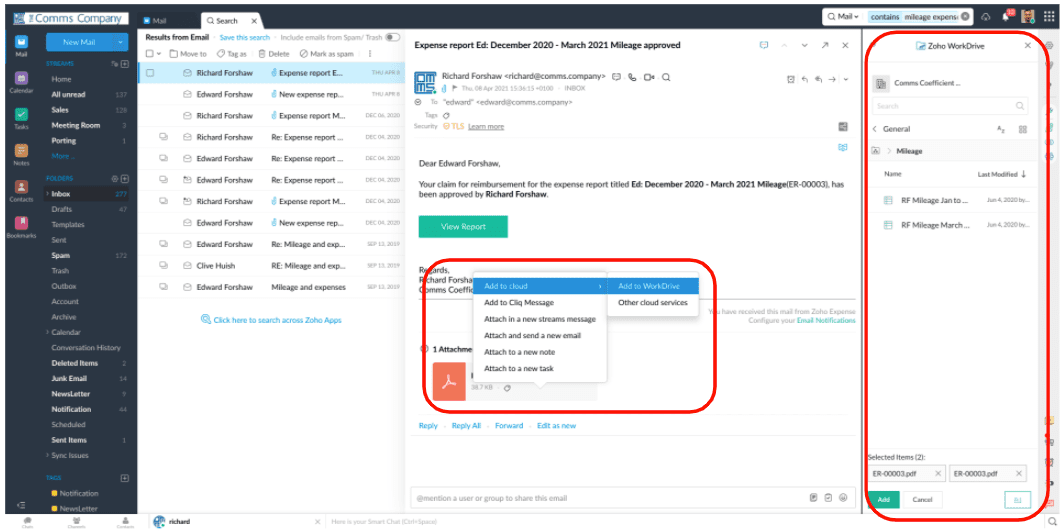Click the reply arrow icon
This screenshot has height=531, width=1062.
click(805, 79)
